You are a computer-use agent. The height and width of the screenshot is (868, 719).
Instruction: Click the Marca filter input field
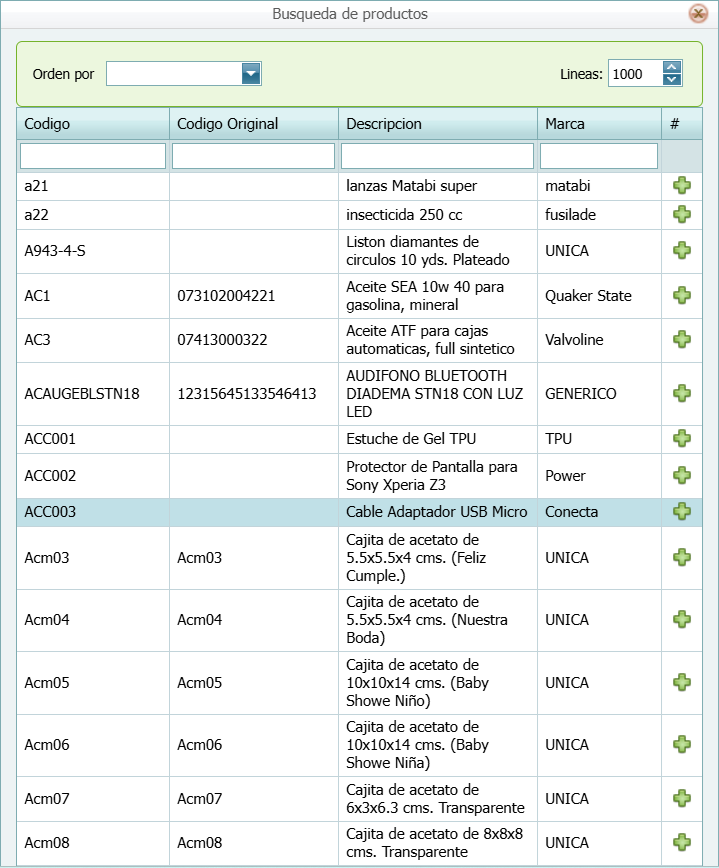(x=598, y=156)
